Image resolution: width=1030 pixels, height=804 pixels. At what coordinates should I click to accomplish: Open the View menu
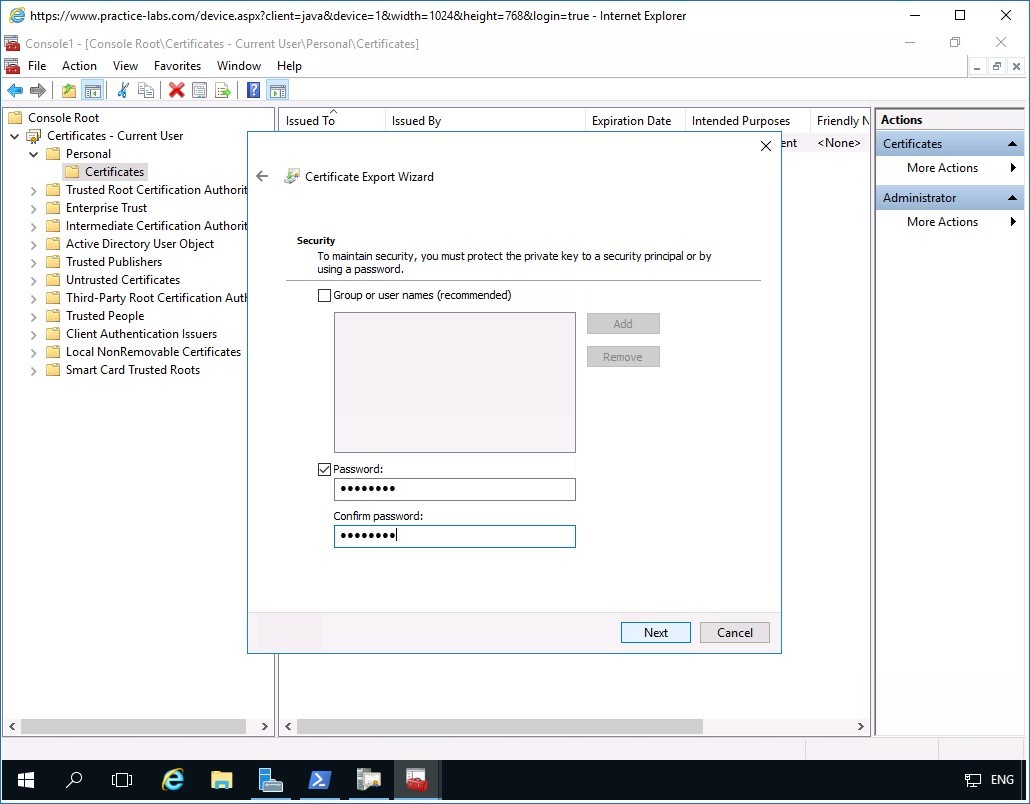tap(125, 66)
